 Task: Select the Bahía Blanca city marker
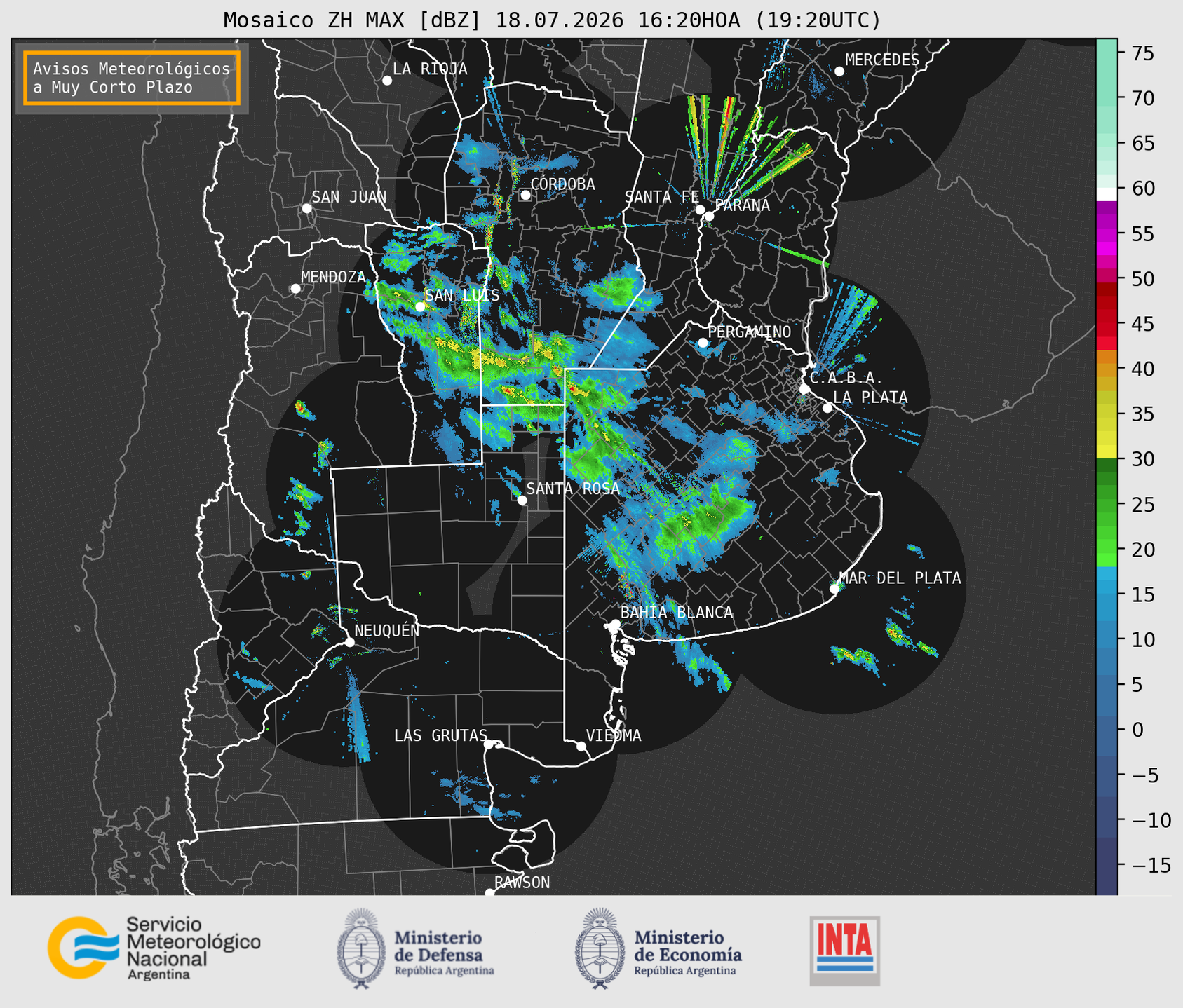(x=615, y=624)
